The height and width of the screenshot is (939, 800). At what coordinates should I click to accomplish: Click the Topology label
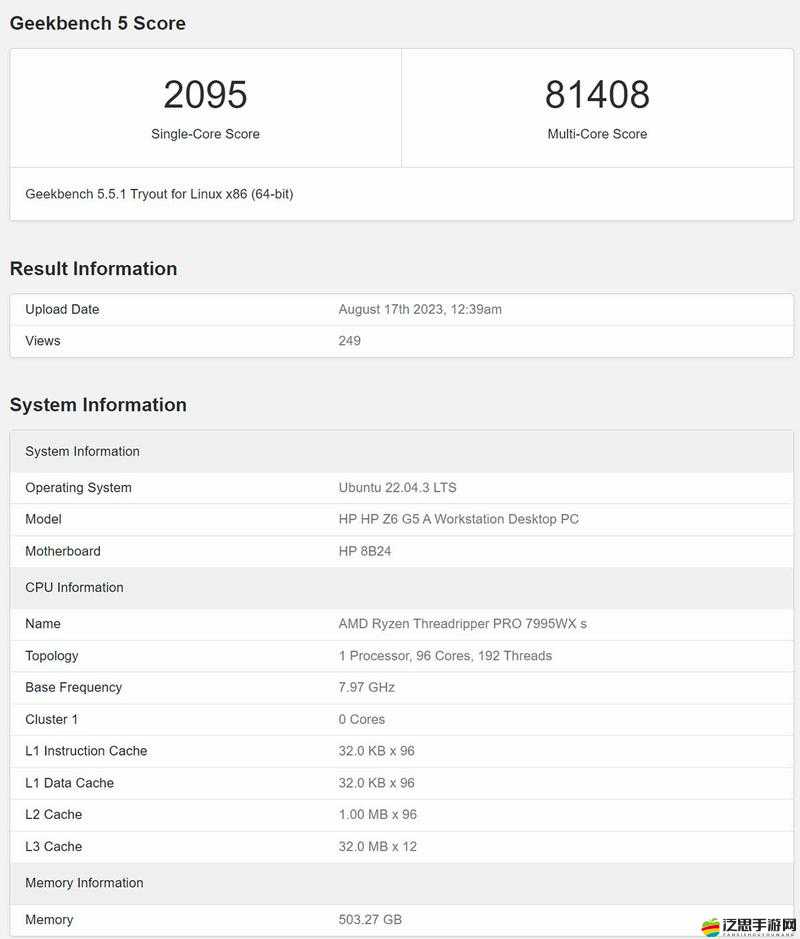click(x=51, y=656)
